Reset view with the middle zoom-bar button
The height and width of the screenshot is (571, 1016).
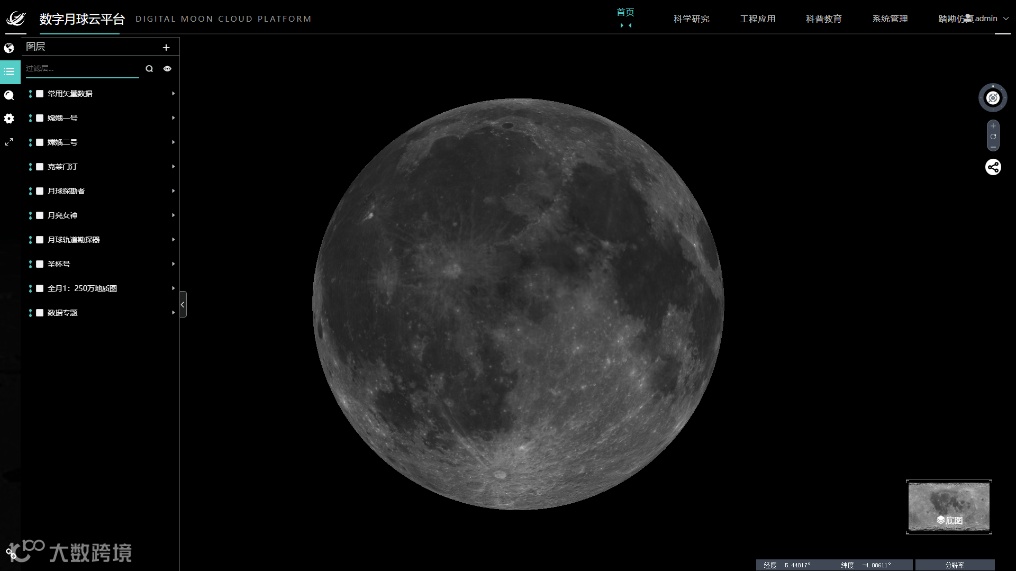[x=993, y=136]
